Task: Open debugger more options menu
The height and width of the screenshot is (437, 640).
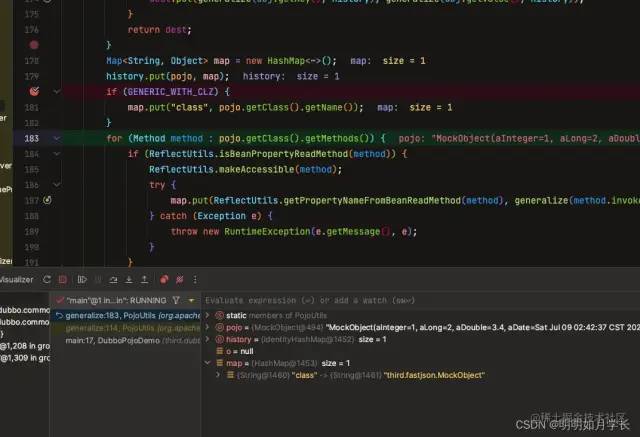Action: click(195, 280)
